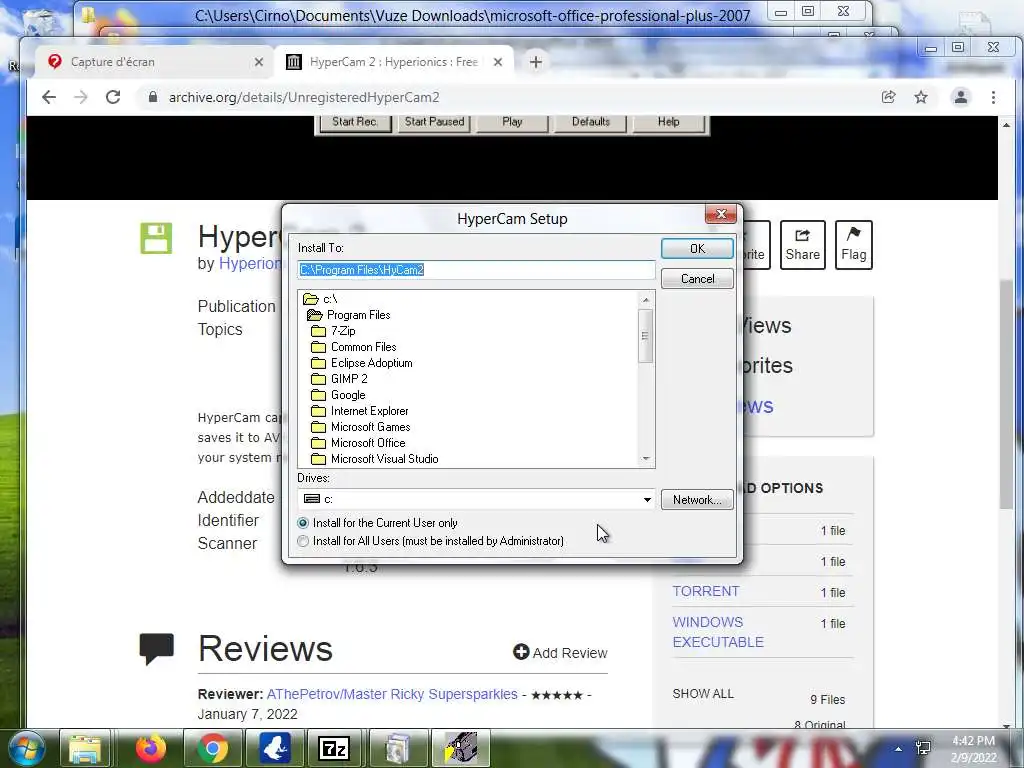Go forward in browser history

[x=81, y=97]
